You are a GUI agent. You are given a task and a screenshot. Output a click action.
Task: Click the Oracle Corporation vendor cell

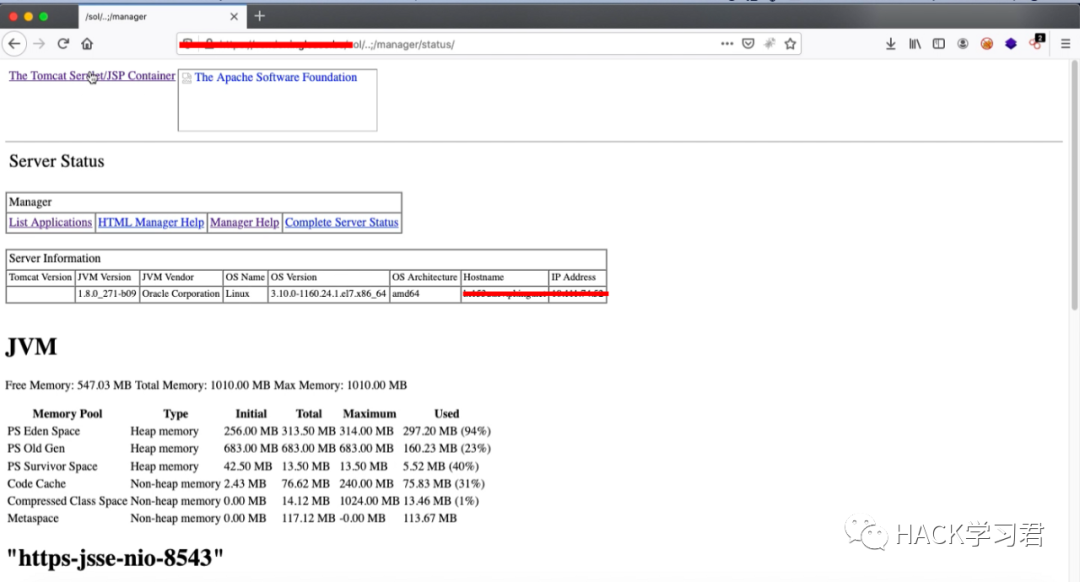point(181,293)
